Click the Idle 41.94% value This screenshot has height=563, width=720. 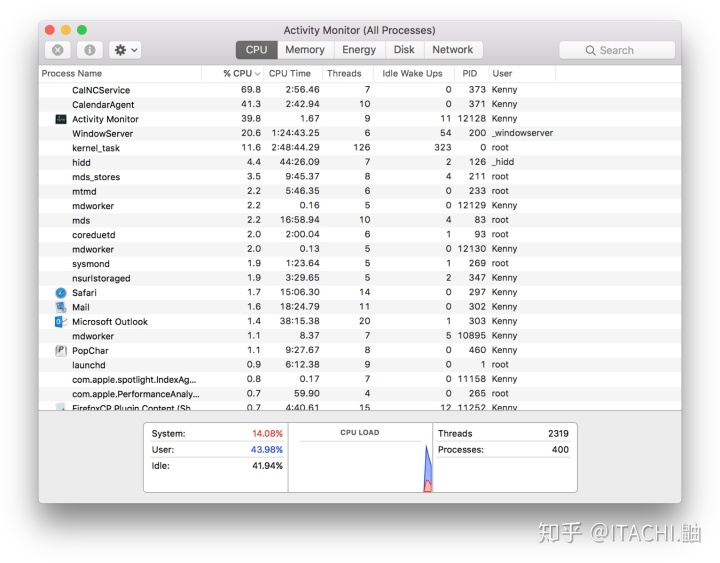coord(267,466)
